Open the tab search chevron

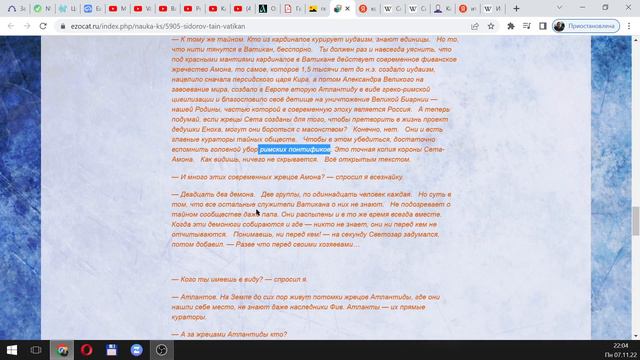click(x=559, y=8)
